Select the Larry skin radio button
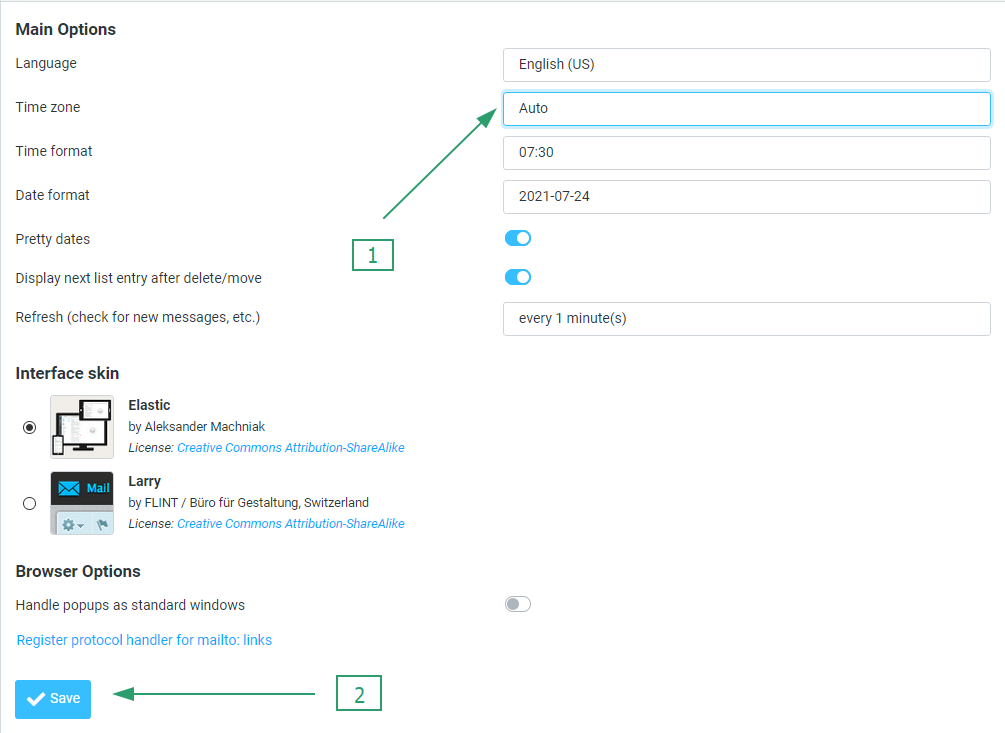 [29, 503]
